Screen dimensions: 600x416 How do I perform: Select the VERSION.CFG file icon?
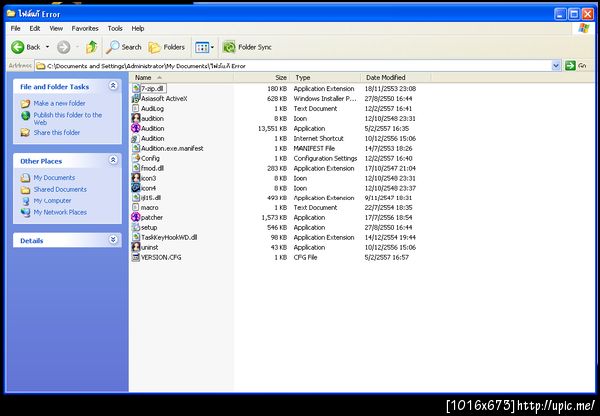click(136, 257)
